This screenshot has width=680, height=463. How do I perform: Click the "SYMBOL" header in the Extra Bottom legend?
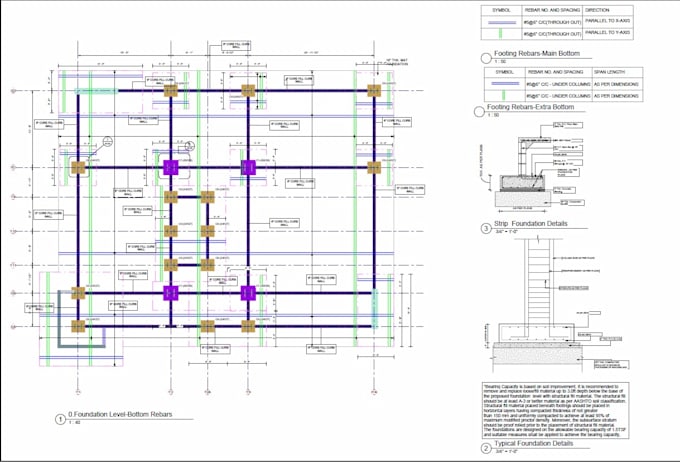point(504,72)
